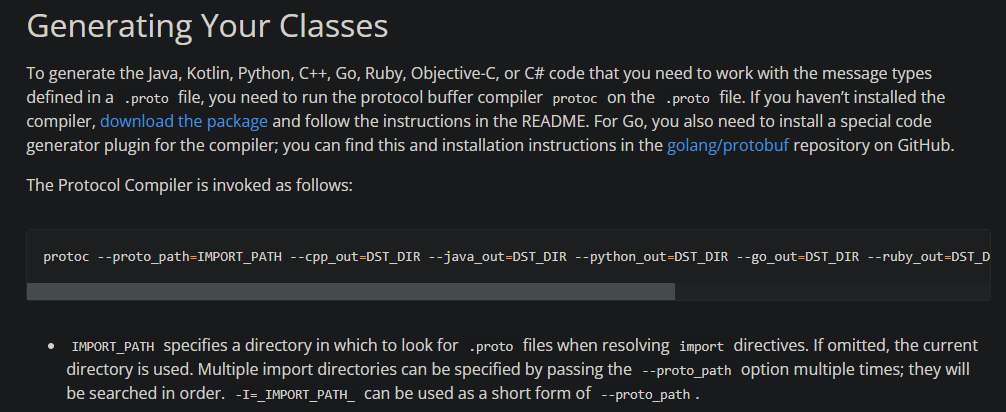Click the word README in the intro paragraph

[555, 121]
